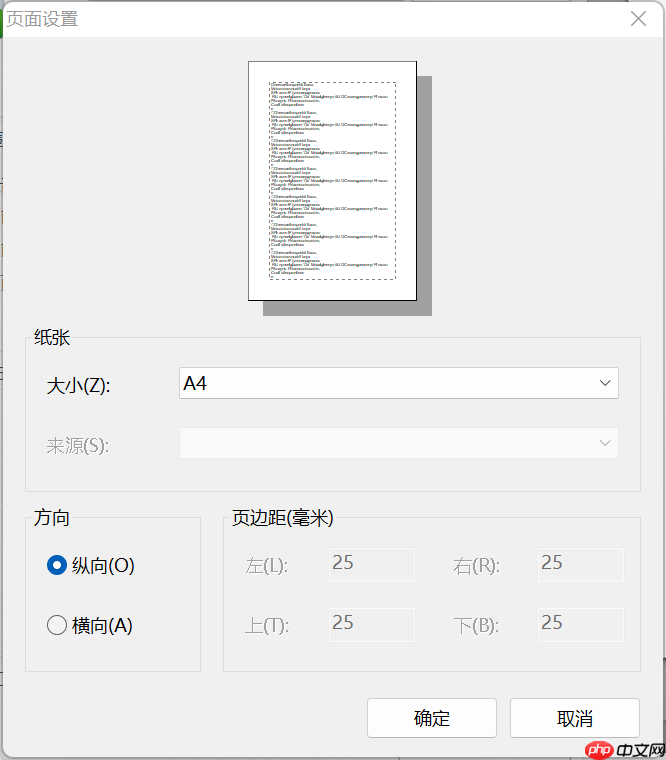This screenshot has height=760, width=666.
Task: Click the 右(R) right margin field
Action: (x=581, y=565)
